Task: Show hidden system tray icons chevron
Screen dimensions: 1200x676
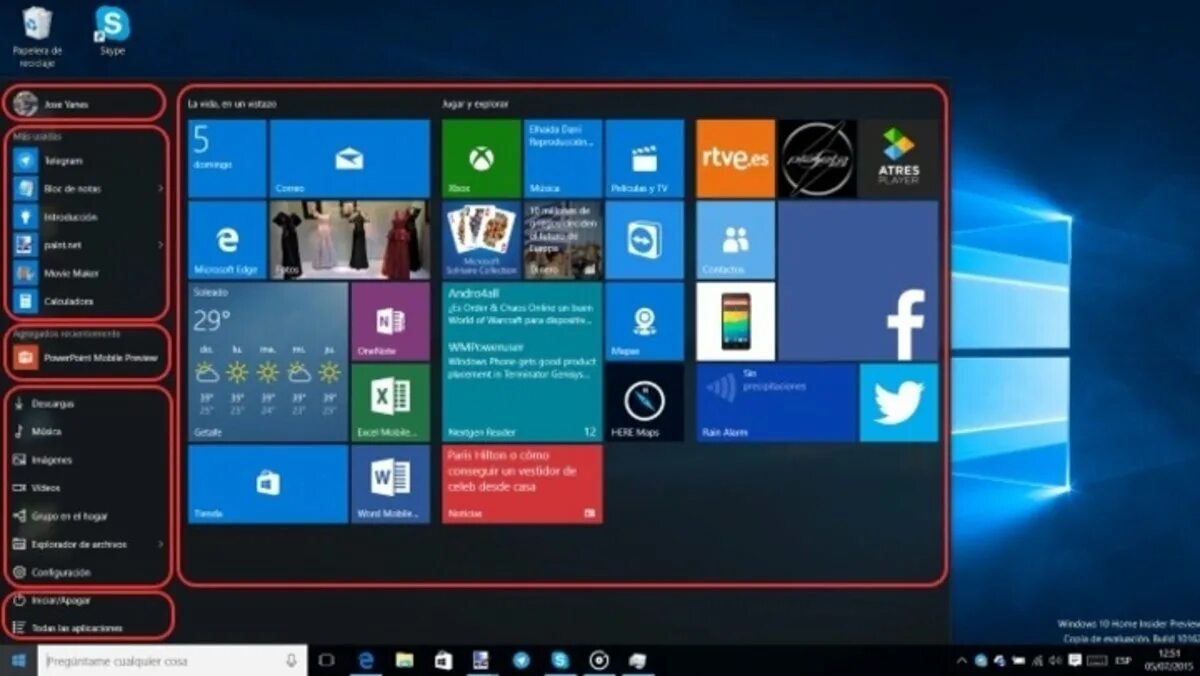Action: (x=962, y=660)
